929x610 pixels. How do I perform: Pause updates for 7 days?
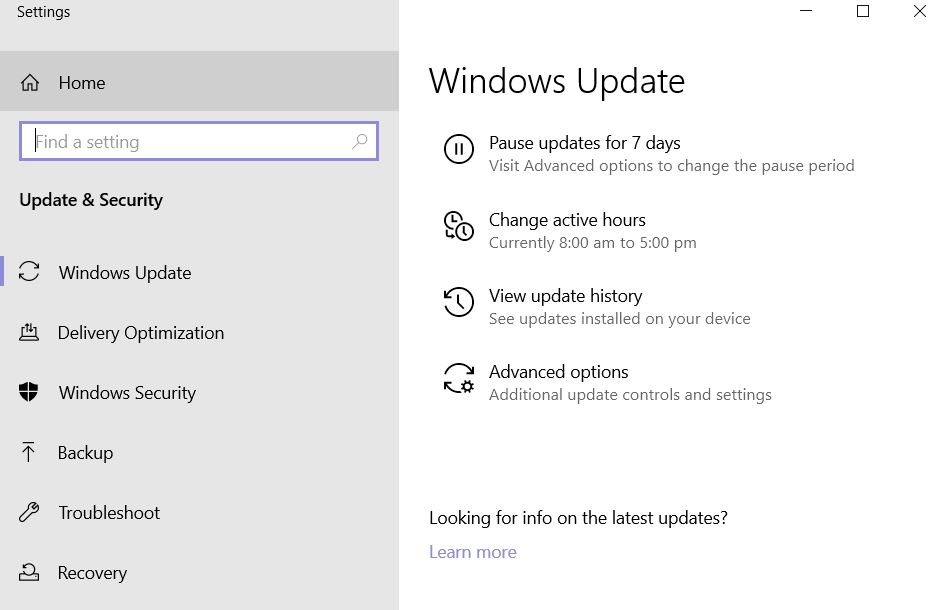tap(584, 143)
